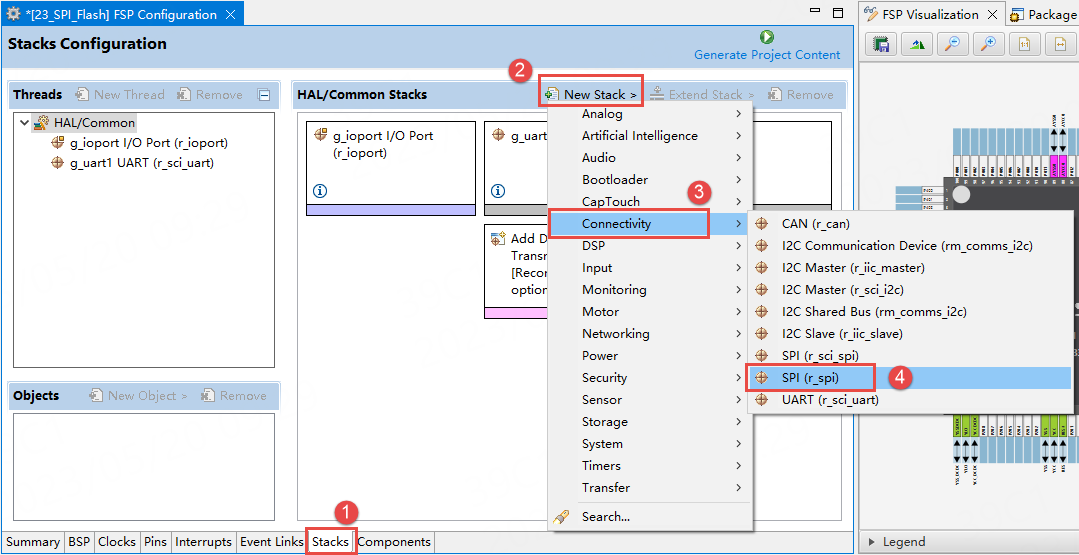Image resolution: width=1079 pixels, height=555 pixels.
Task: Reset visualization to 1:1 scale
Action: click(1025, 44)
